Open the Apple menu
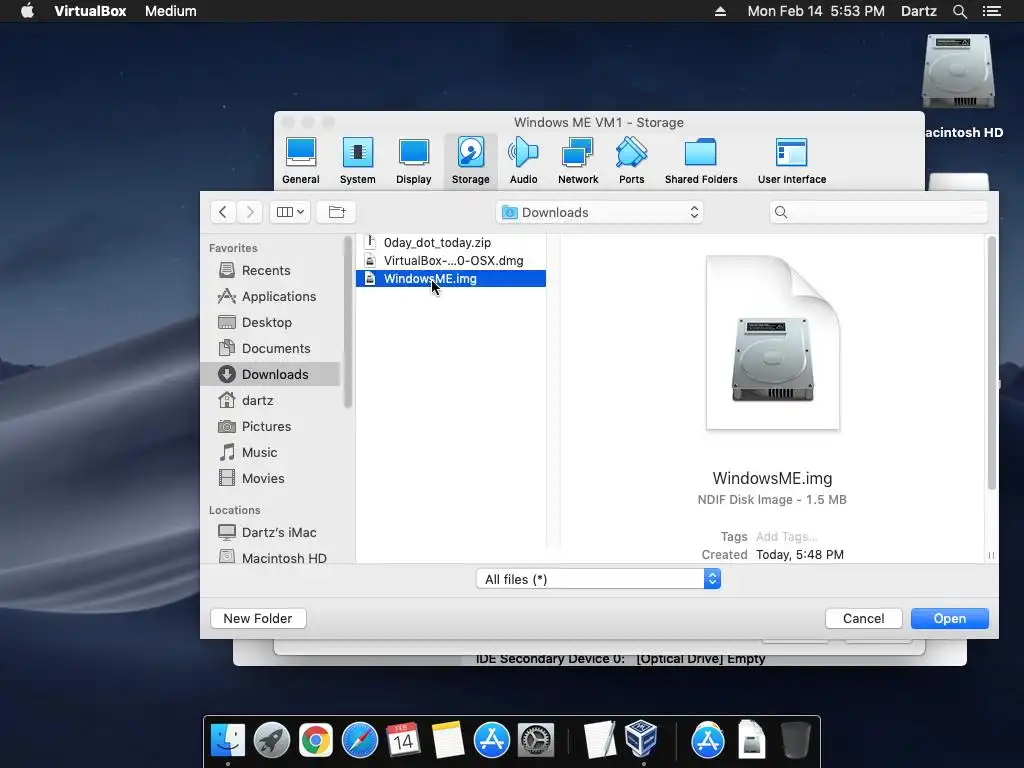1024x768 pixels. pos(27,11)
